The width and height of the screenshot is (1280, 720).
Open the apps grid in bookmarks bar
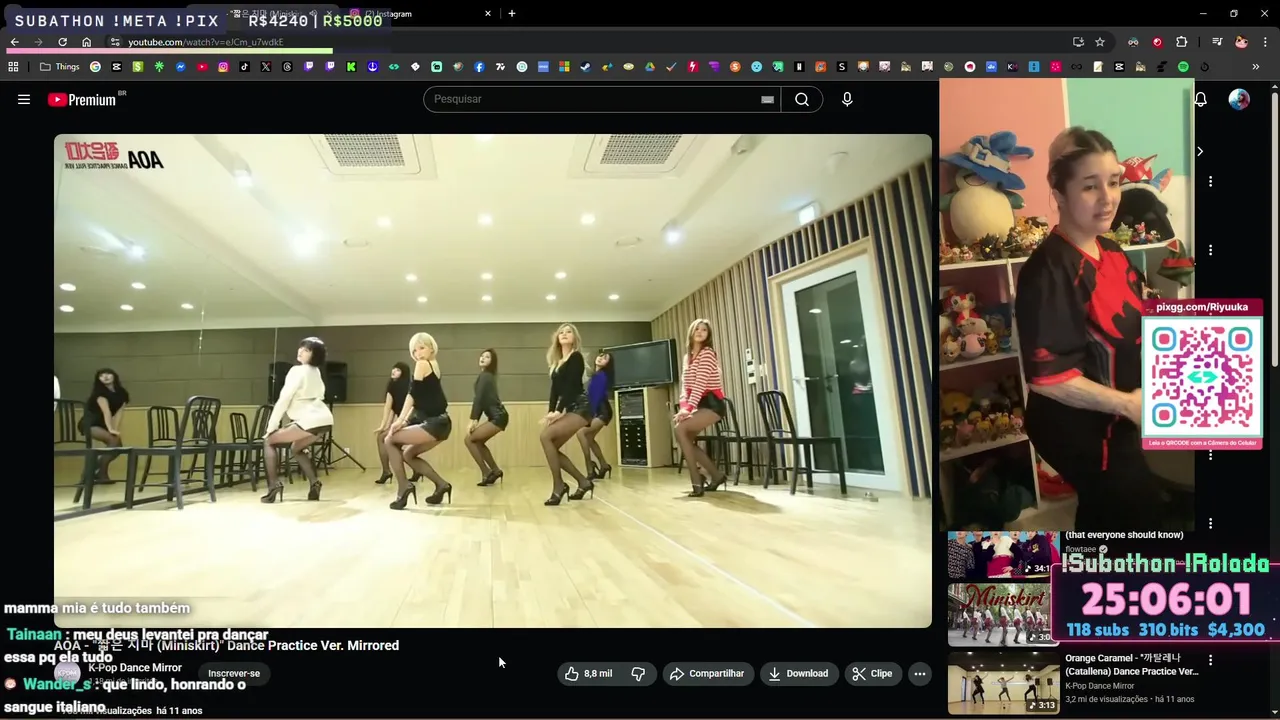[x=13, y=67]
